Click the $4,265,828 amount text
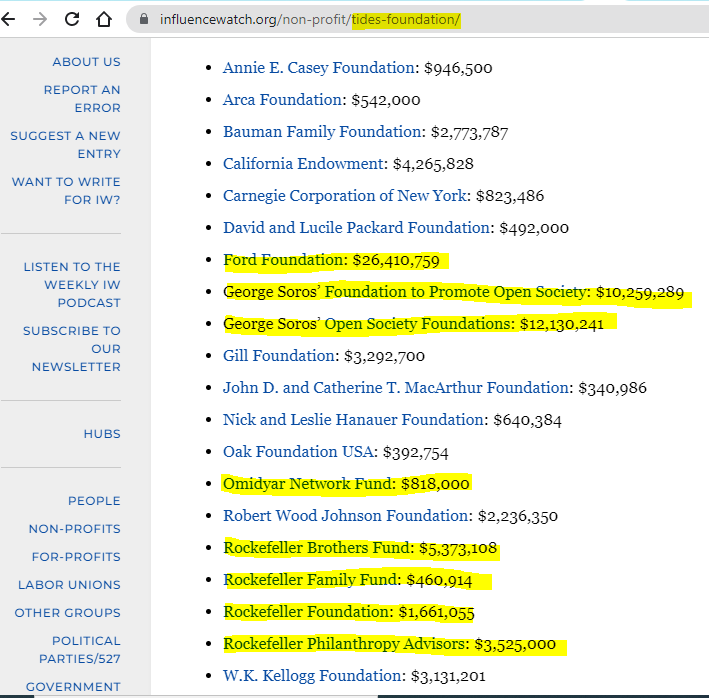 click(x=433, y=164)
